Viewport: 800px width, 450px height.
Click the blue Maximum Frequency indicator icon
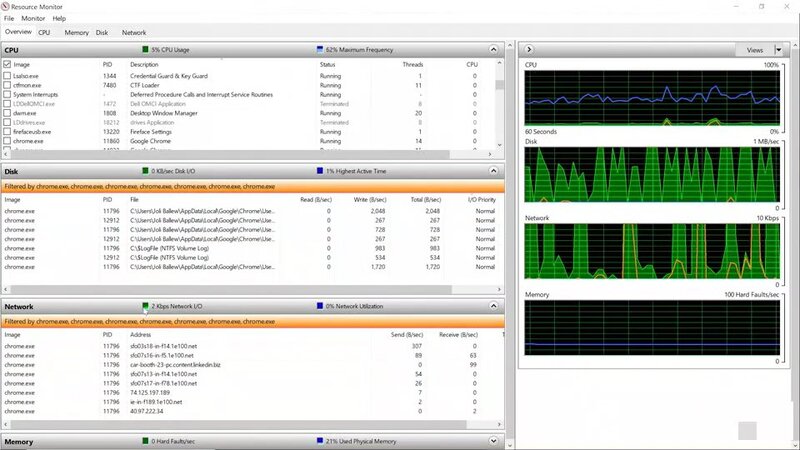320,49
